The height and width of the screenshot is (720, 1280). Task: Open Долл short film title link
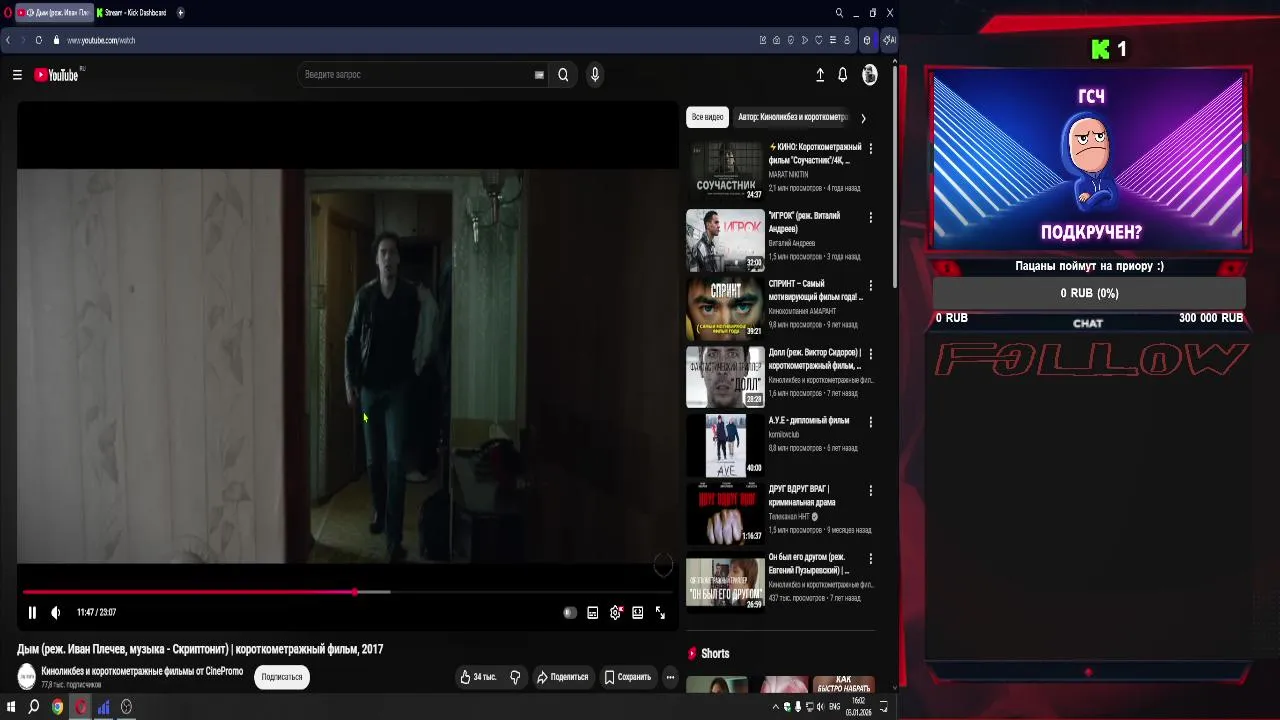click(x=814, y=359)
